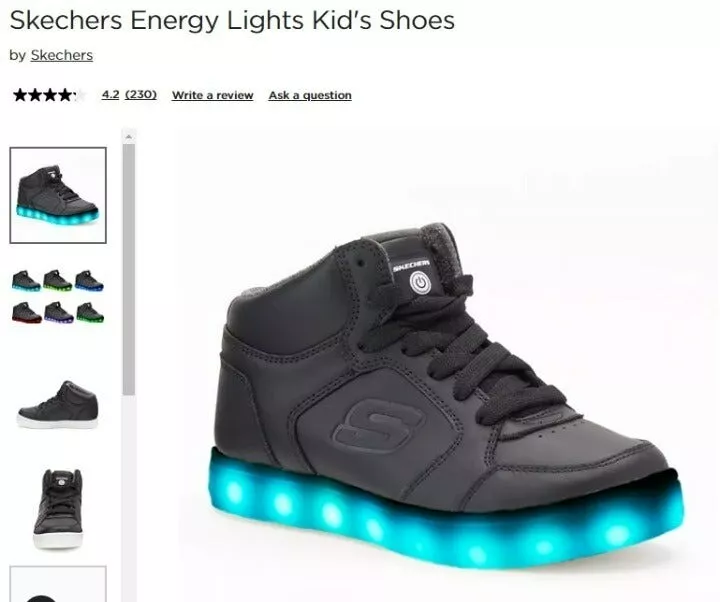Select the front-view shoe thumbnail

click(x=58, y=508)
